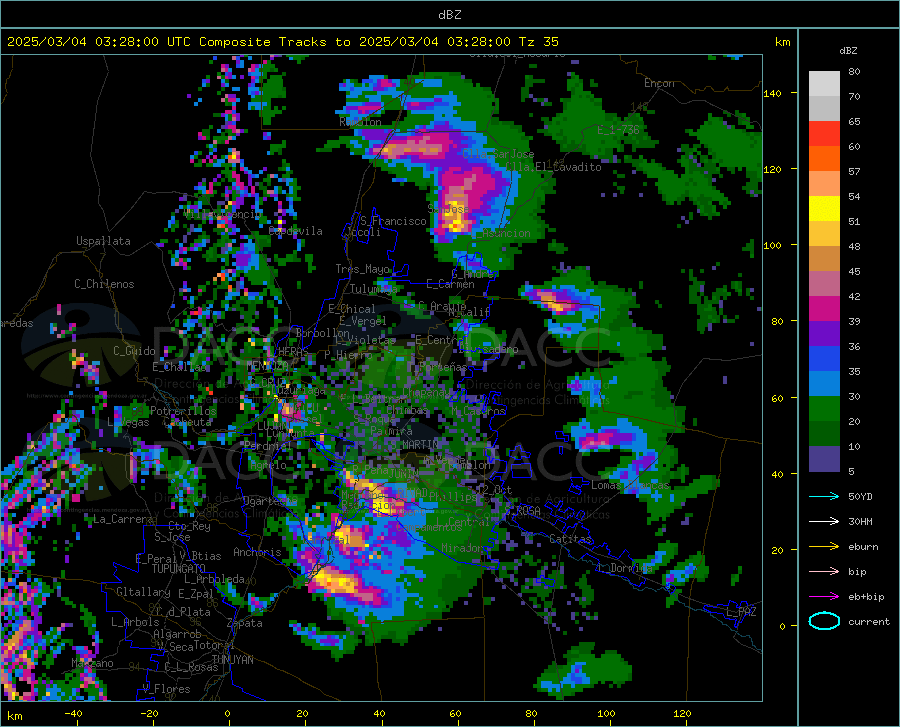Click the 0 km vertical axis tick
900x727 pixels.
click(782, 626)
